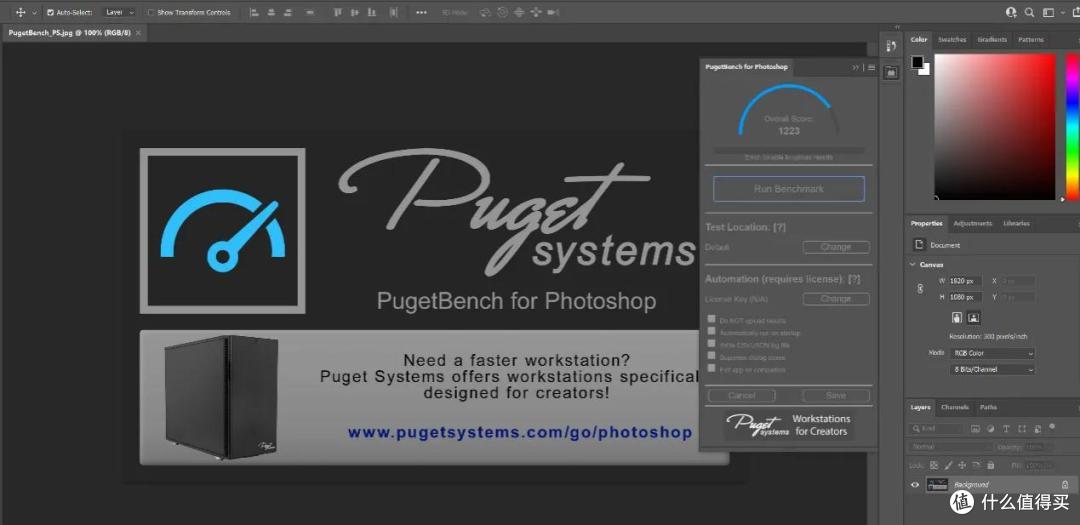Select the PugetBench for Photoshop panel tab
This screenshot has width=1080, height=525.
pos(746,67)
